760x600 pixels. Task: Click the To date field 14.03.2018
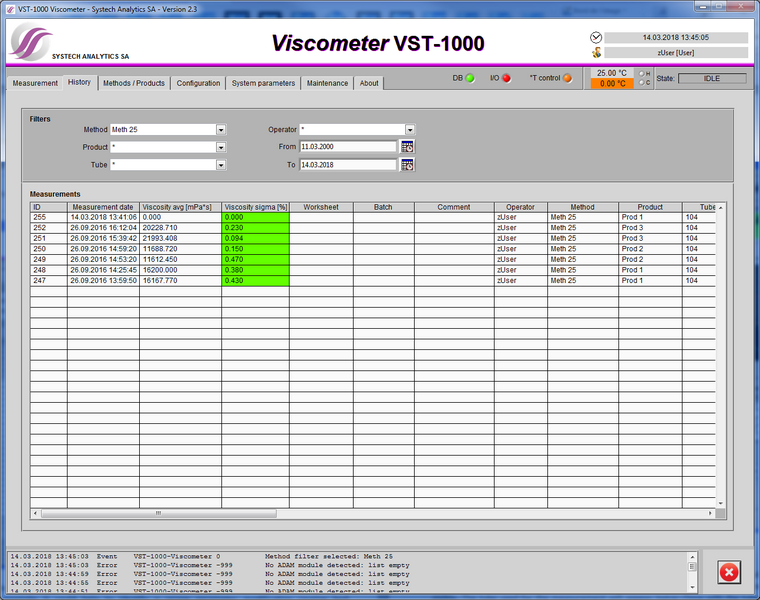pos(348,165)
